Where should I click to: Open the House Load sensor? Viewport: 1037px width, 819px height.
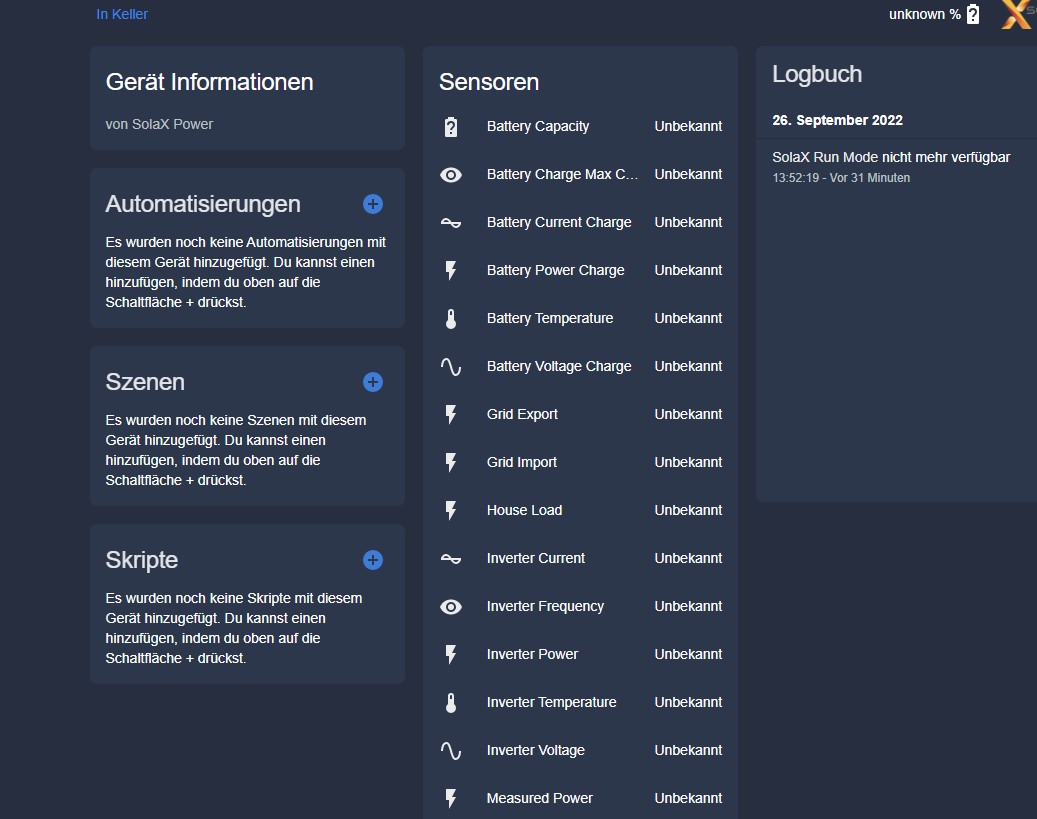point(581,510)
